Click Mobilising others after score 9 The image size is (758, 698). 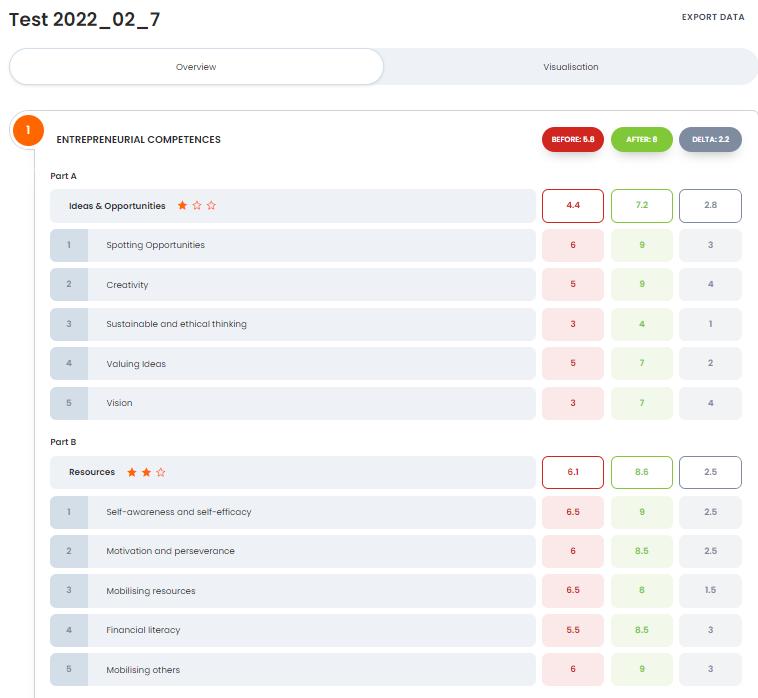click(641, 669)
